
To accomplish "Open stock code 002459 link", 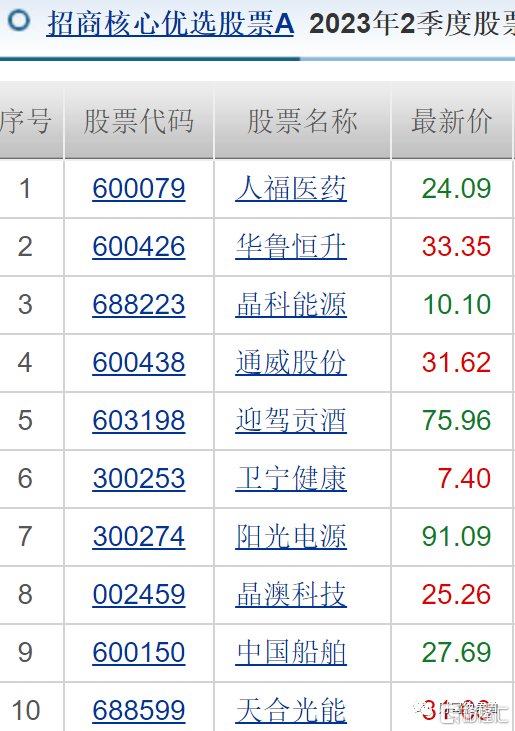I will click(x=139, y=594).
